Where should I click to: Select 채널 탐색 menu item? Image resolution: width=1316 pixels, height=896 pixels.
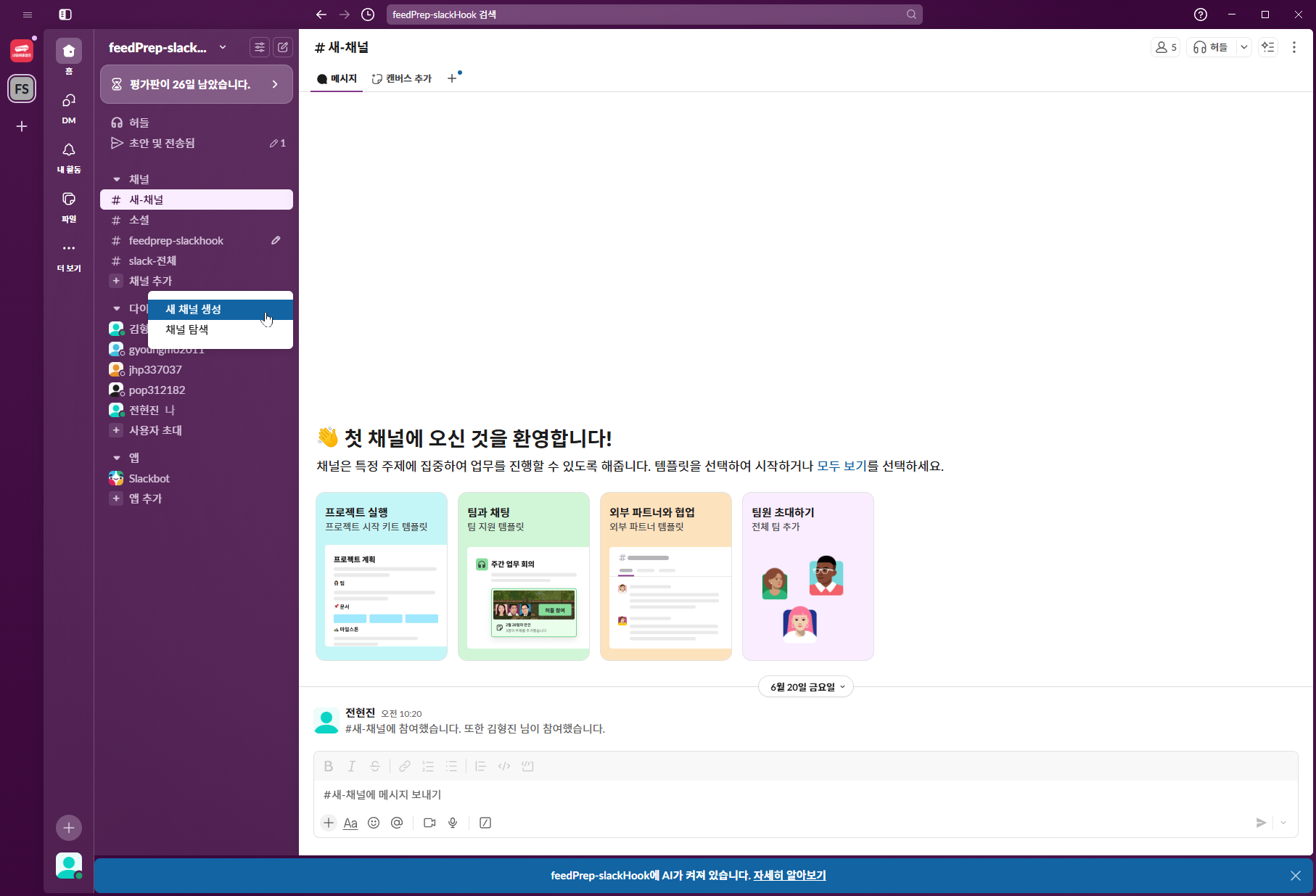click(221, 329)
